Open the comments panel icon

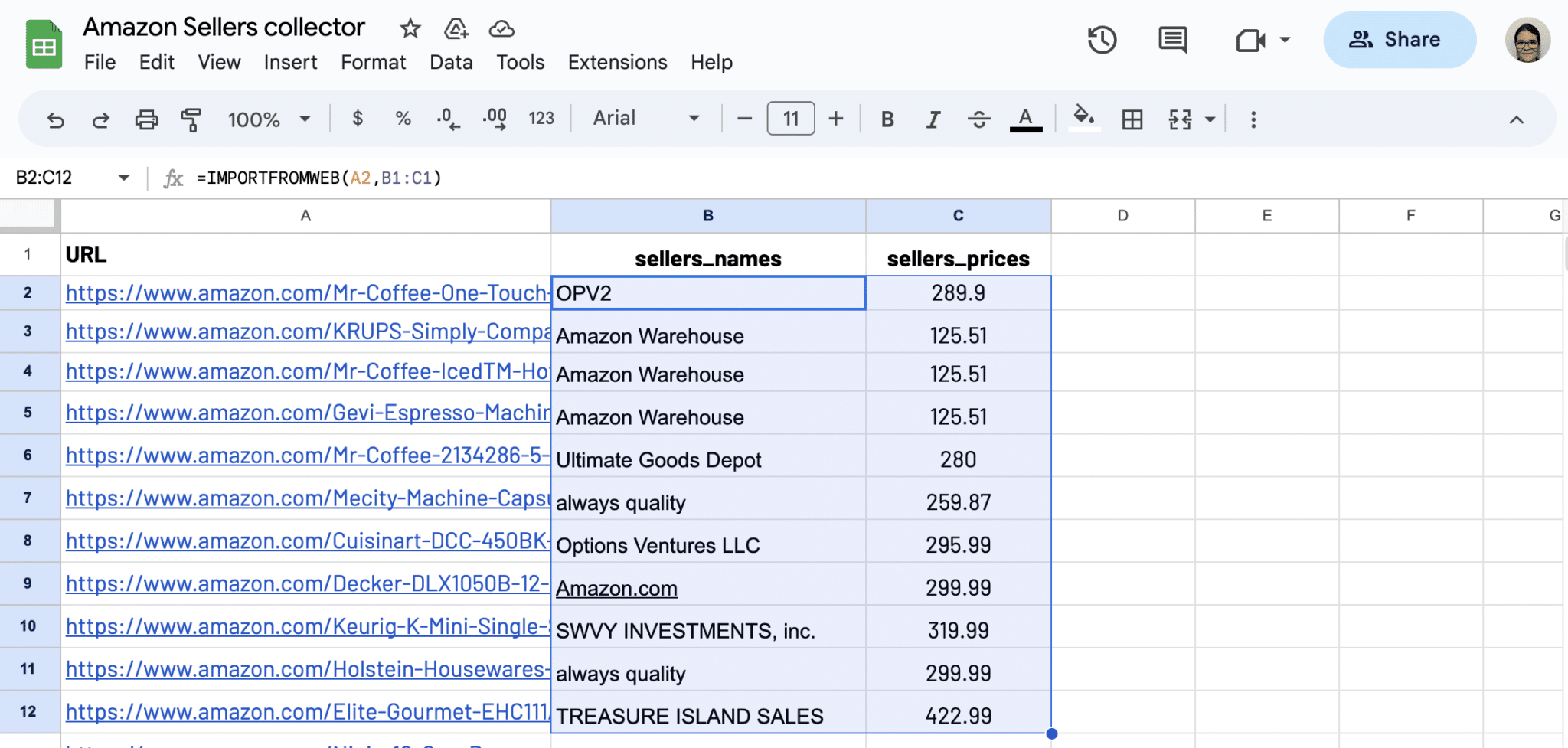[1172, 40]
